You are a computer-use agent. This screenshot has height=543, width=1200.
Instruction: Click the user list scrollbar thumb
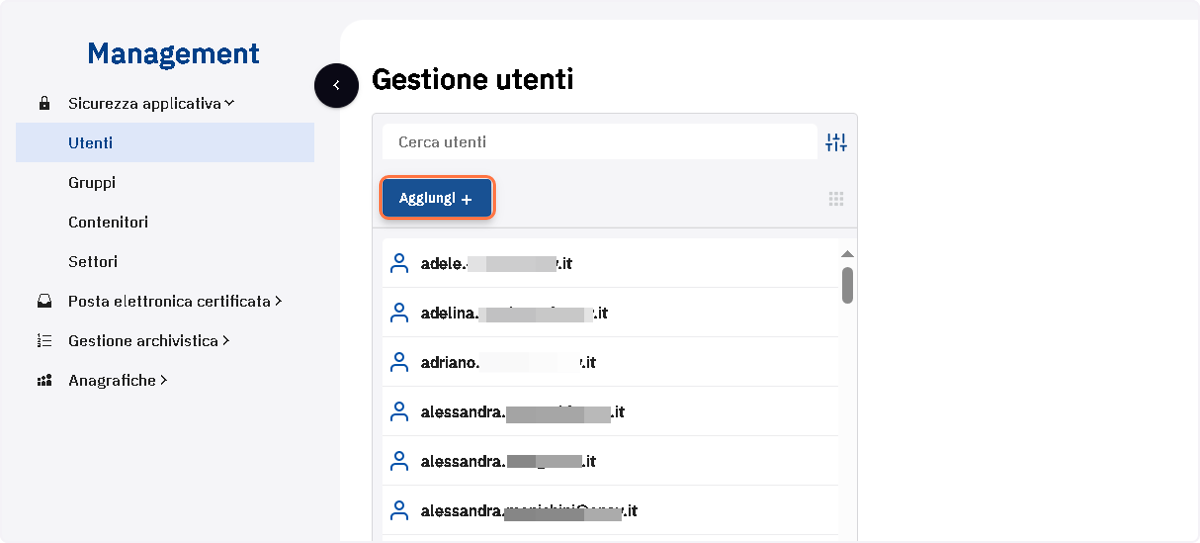[x=847, y=284]
